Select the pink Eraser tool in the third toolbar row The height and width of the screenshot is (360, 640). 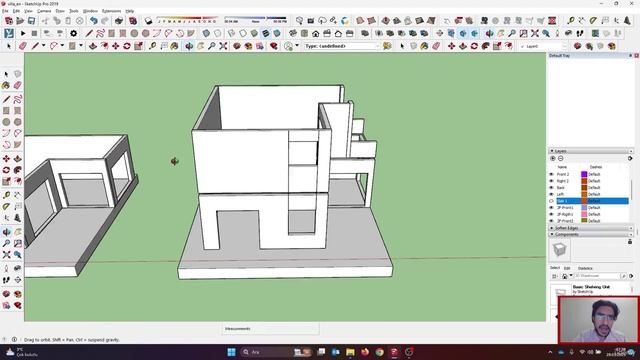pyautogui.click(x=22, y=46)
